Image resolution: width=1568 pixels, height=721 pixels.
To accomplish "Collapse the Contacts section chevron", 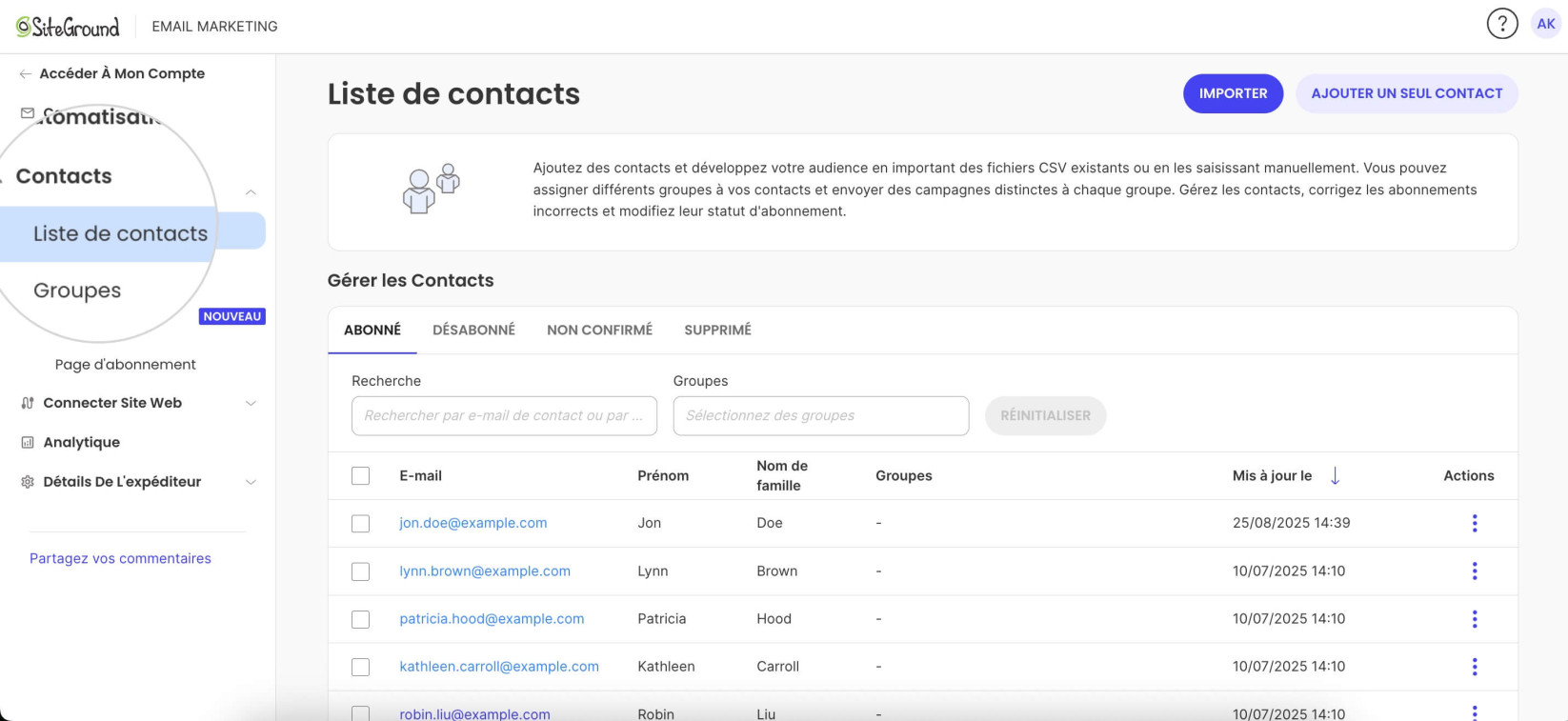I will point(251,192).
